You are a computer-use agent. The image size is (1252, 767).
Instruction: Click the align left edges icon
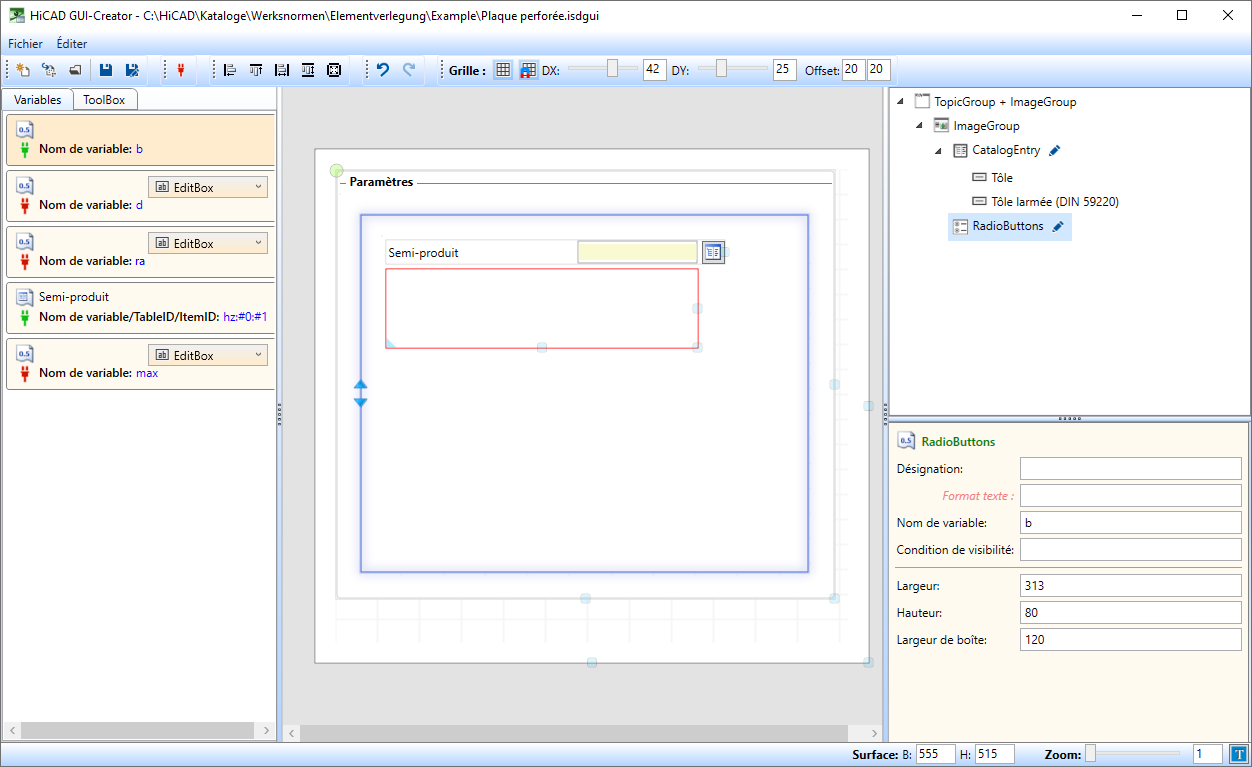point(230,70)
